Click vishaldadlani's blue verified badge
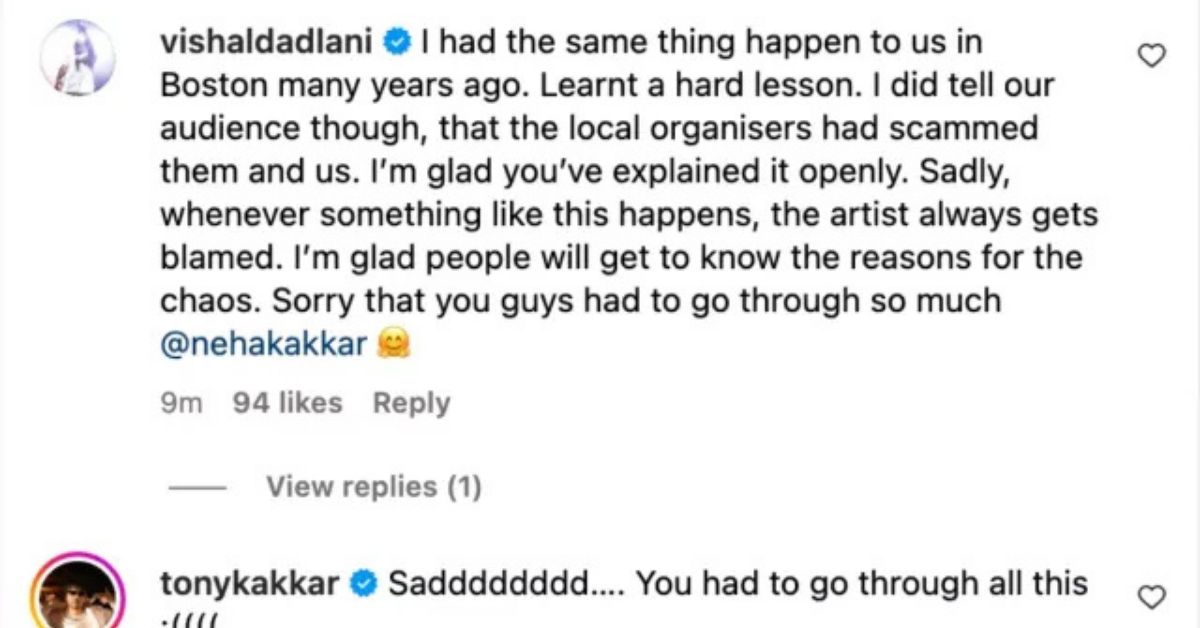The image size is (1200, 628). [x=398, y=42]
